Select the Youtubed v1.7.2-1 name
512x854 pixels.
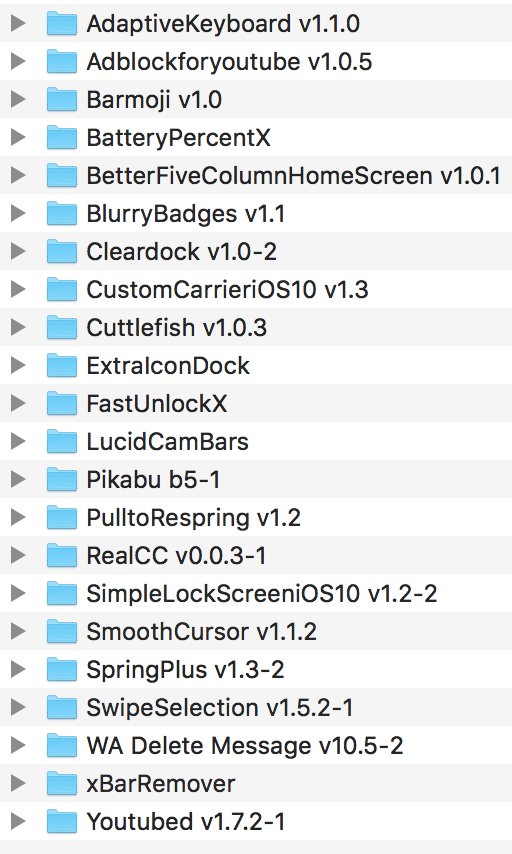186,822
